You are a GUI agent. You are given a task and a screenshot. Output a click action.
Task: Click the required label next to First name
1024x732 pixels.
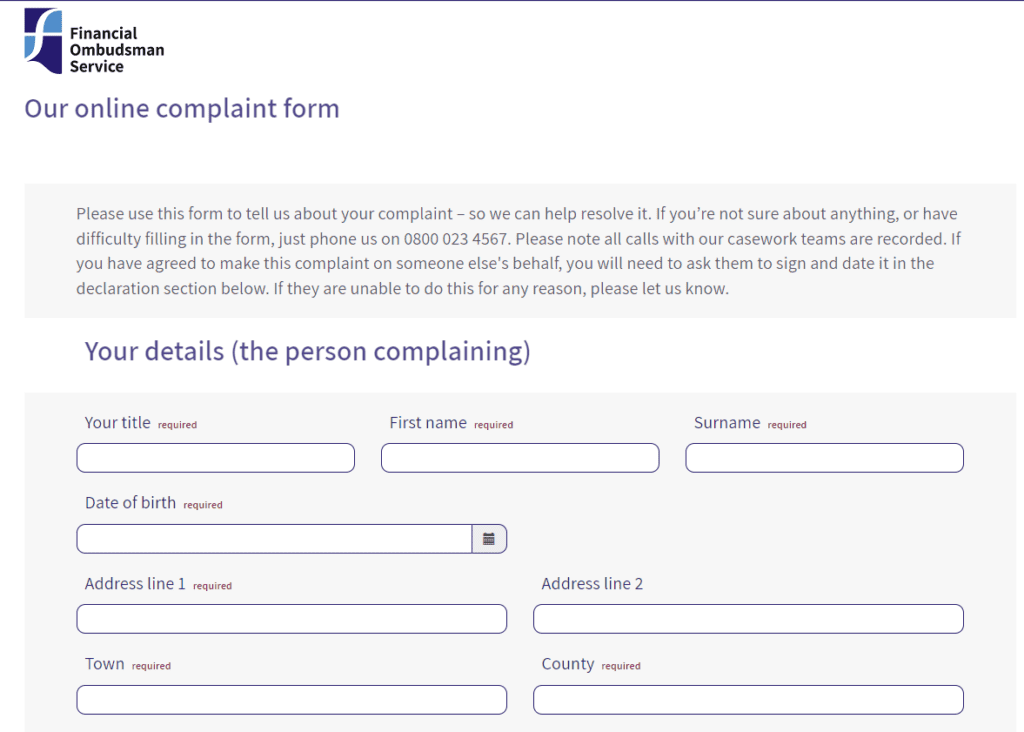coord(494,424)
